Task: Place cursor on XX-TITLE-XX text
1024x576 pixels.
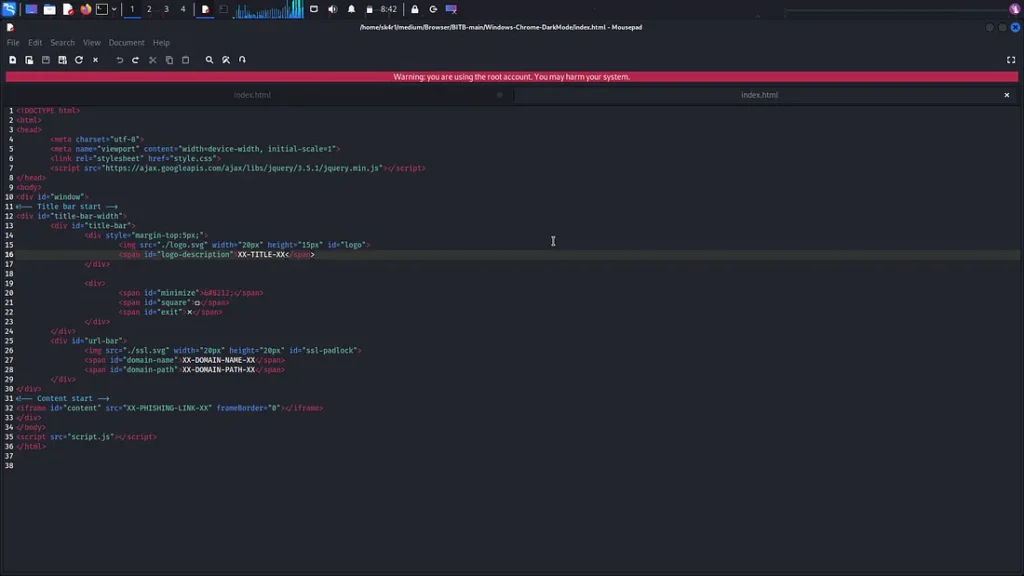Action: (x=261, y=255)
